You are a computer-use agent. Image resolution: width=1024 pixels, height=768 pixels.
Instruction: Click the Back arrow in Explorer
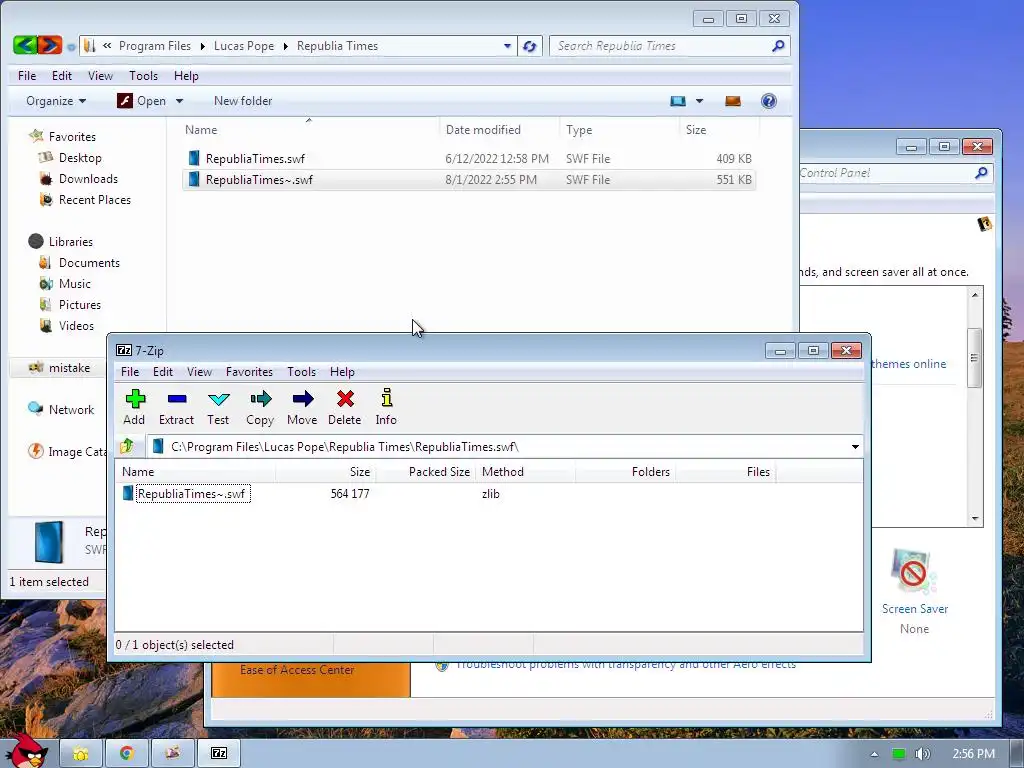pos(25,45)
